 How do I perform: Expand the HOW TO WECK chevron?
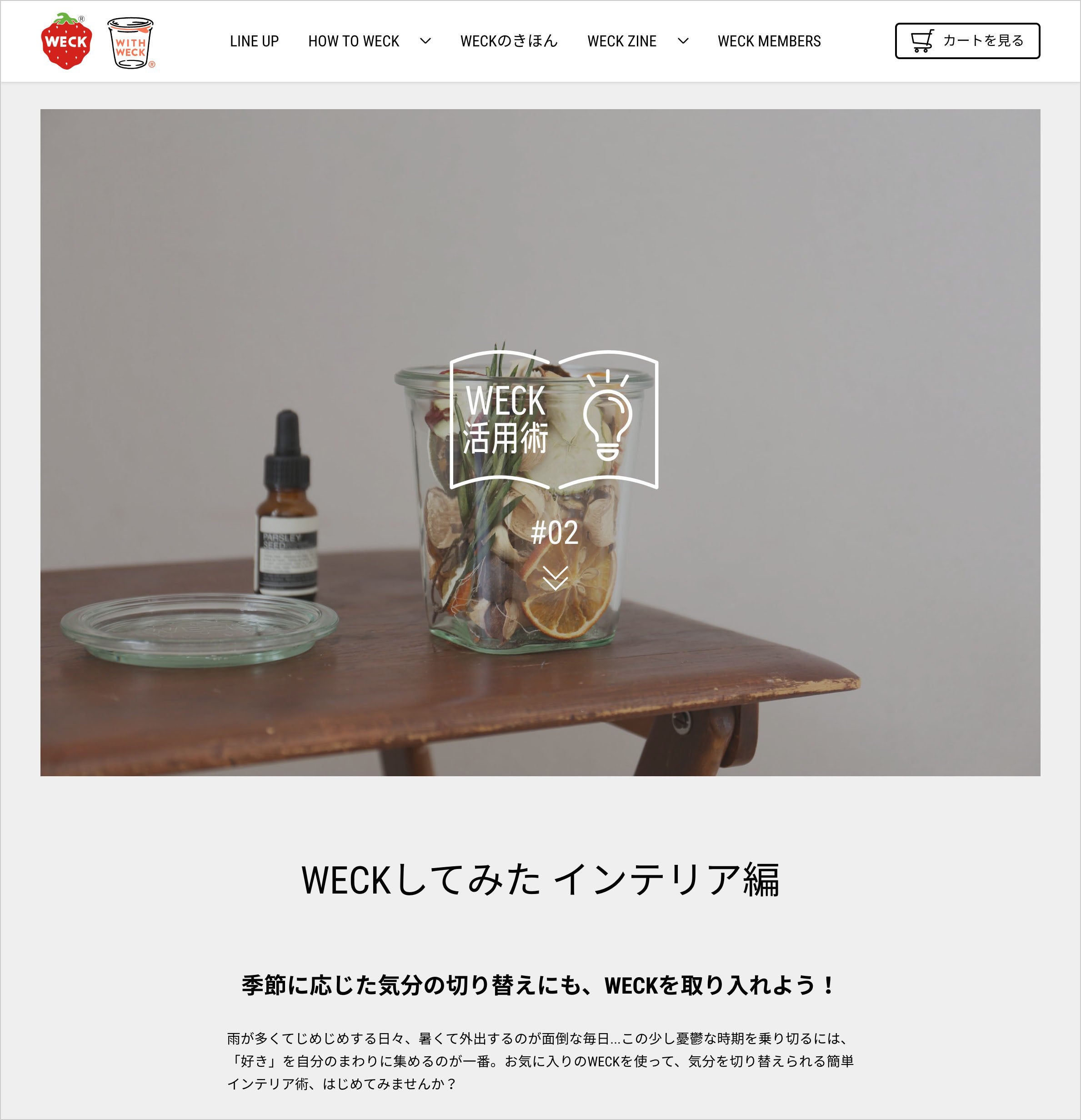point(425,41)
